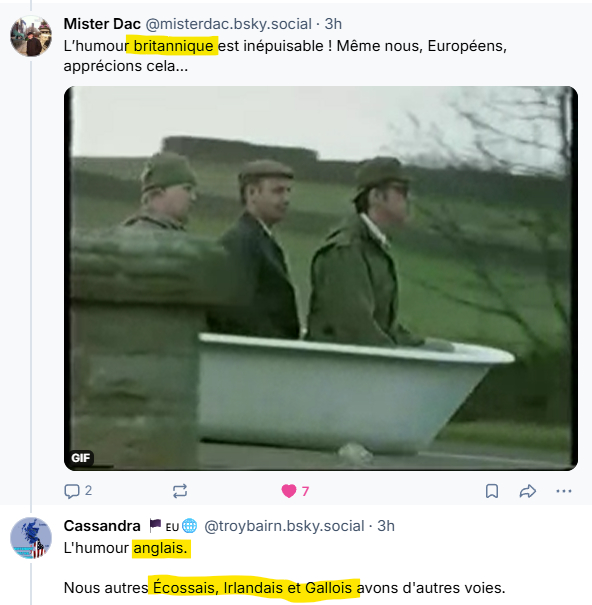
Task: Click the globe emoji beside Cassandra's name
Action: click(189, 526)
